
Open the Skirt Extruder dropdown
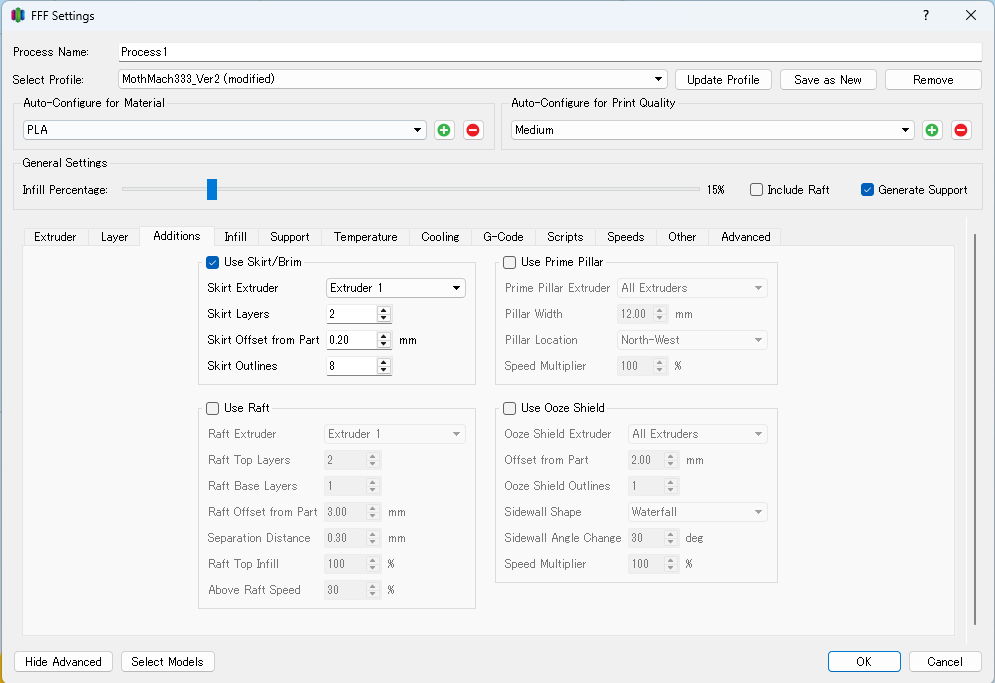click(x=396, y=288)
